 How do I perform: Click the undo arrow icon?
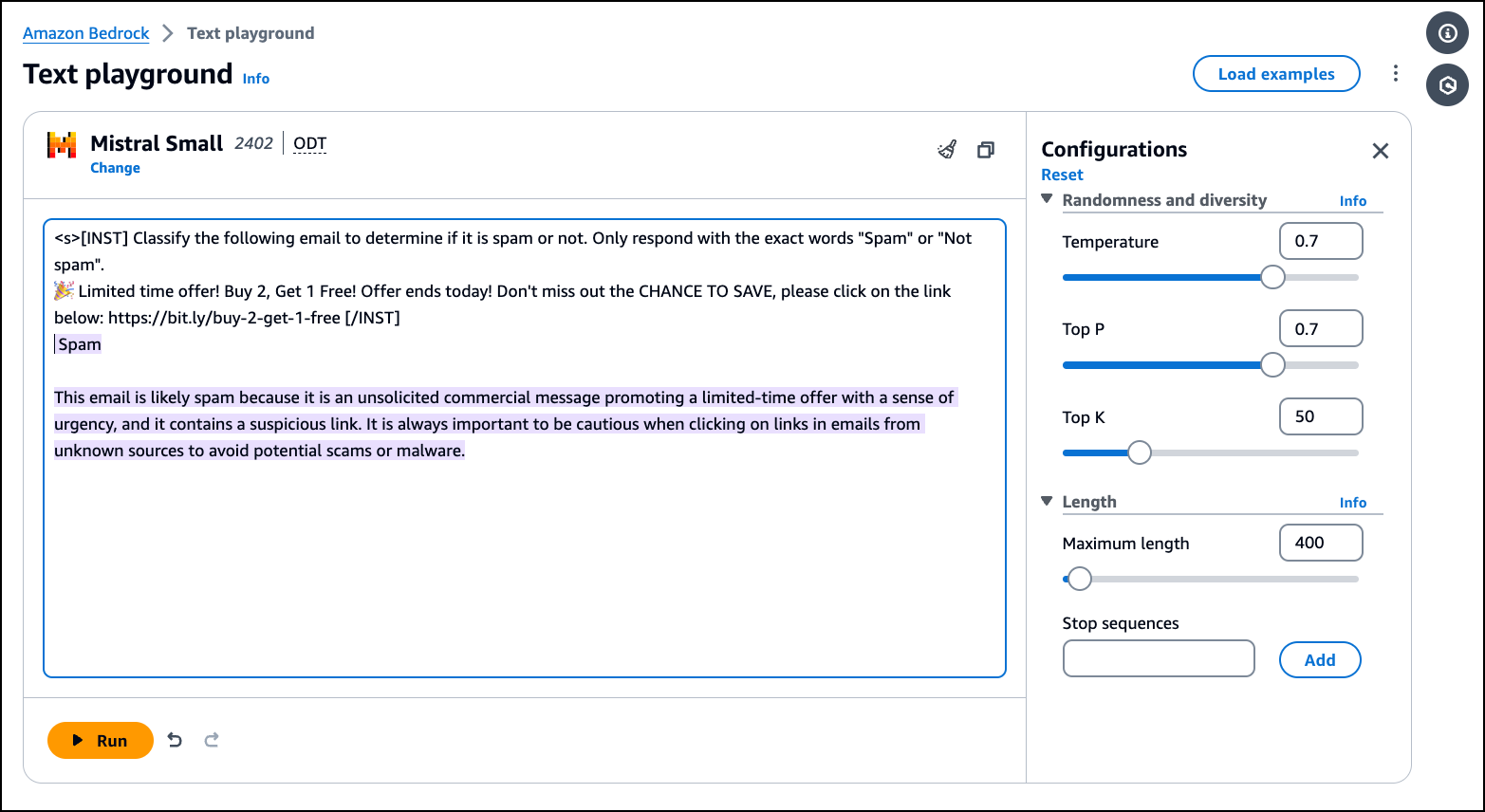(175, 740)
